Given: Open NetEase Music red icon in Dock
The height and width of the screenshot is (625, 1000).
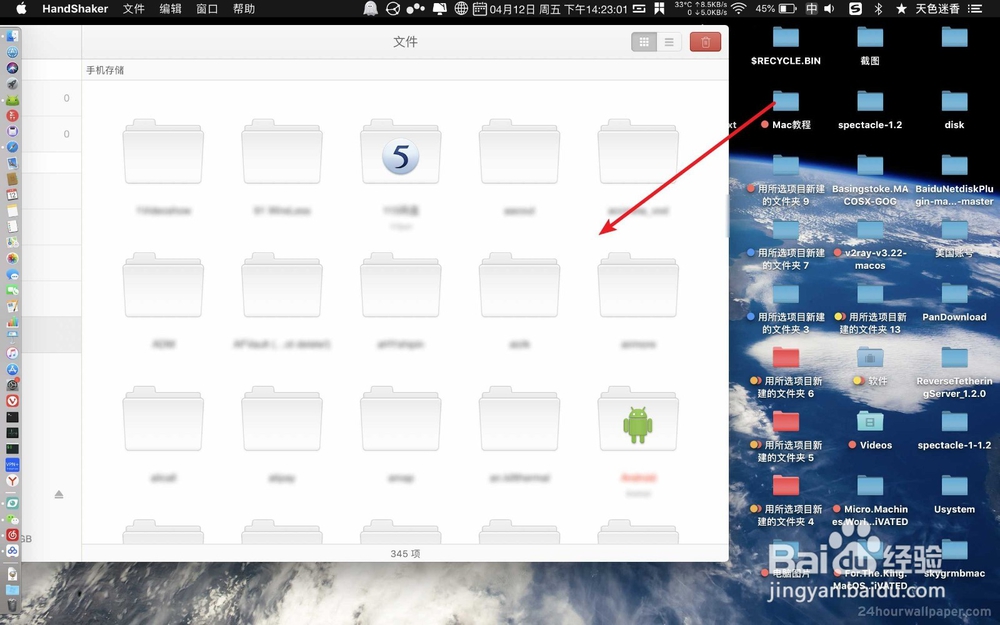Looking at the screenshot, I should (12, 535).
